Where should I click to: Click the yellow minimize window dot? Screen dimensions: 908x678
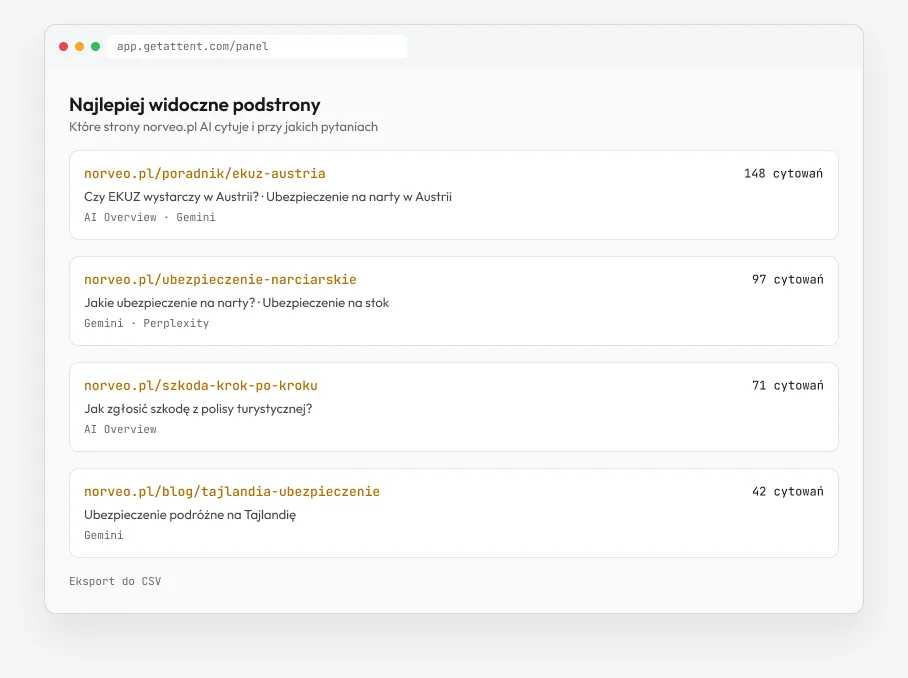coord(79,46)
